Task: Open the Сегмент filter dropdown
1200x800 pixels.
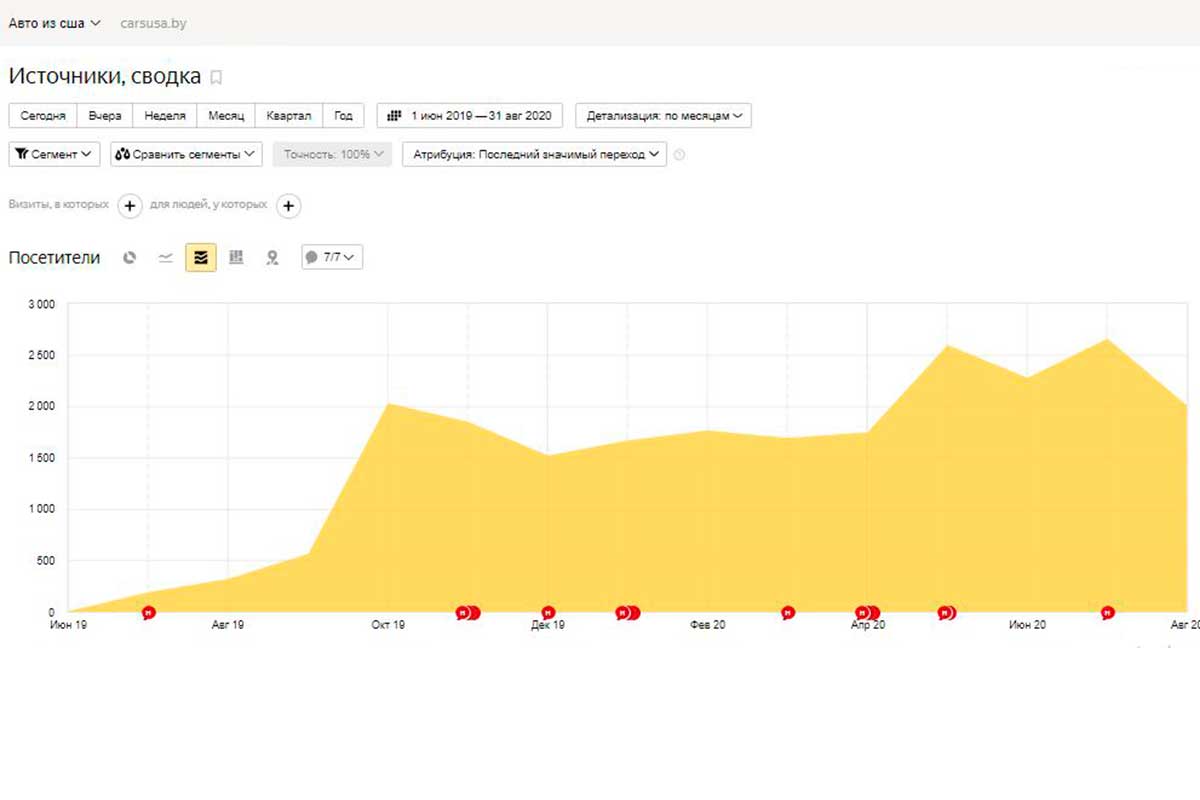Action: pos(55,155)
